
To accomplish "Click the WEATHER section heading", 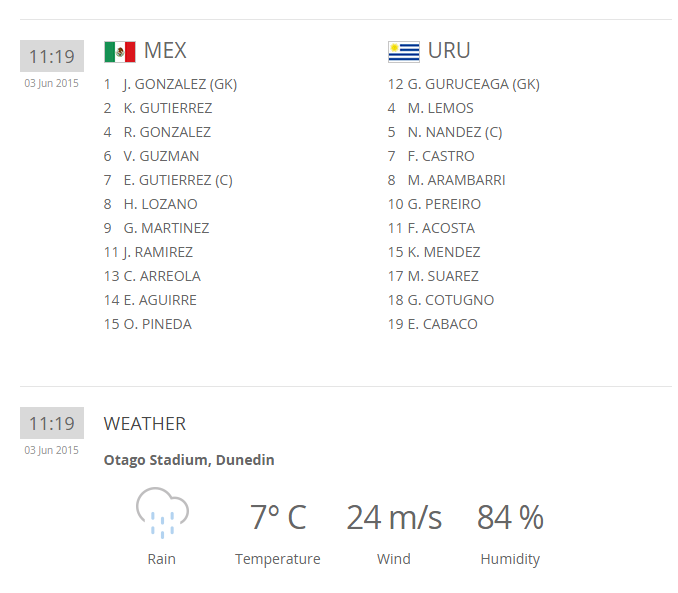I will click(145, 424).
